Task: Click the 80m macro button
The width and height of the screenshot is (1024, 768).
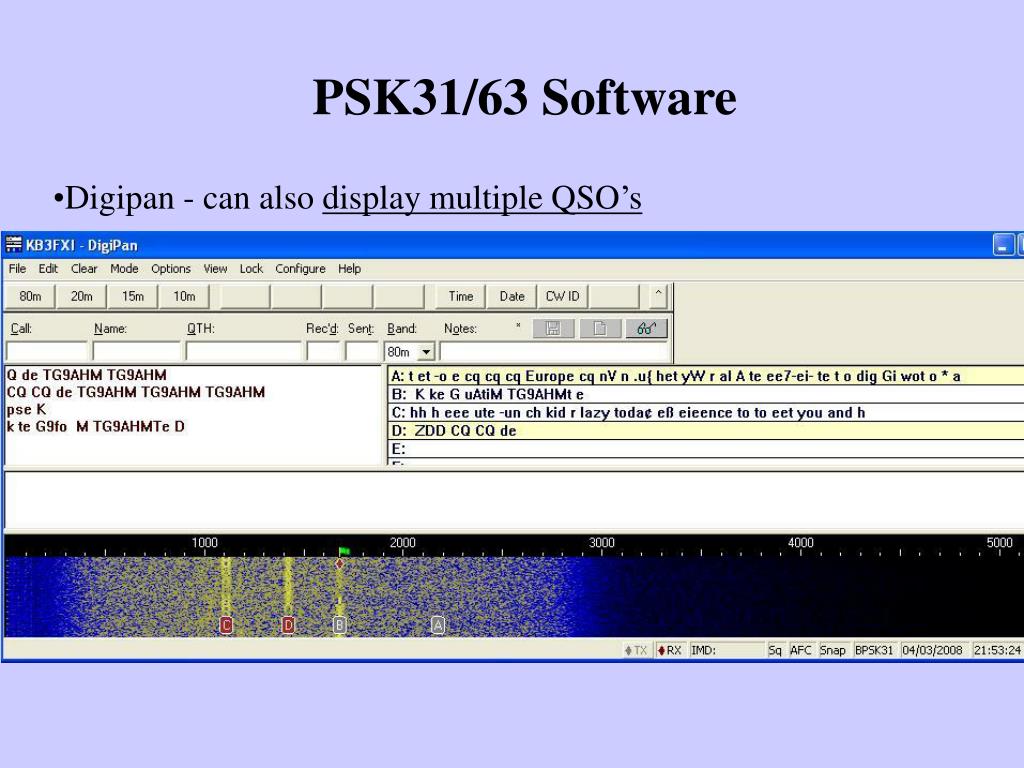Action: [30, 296]
